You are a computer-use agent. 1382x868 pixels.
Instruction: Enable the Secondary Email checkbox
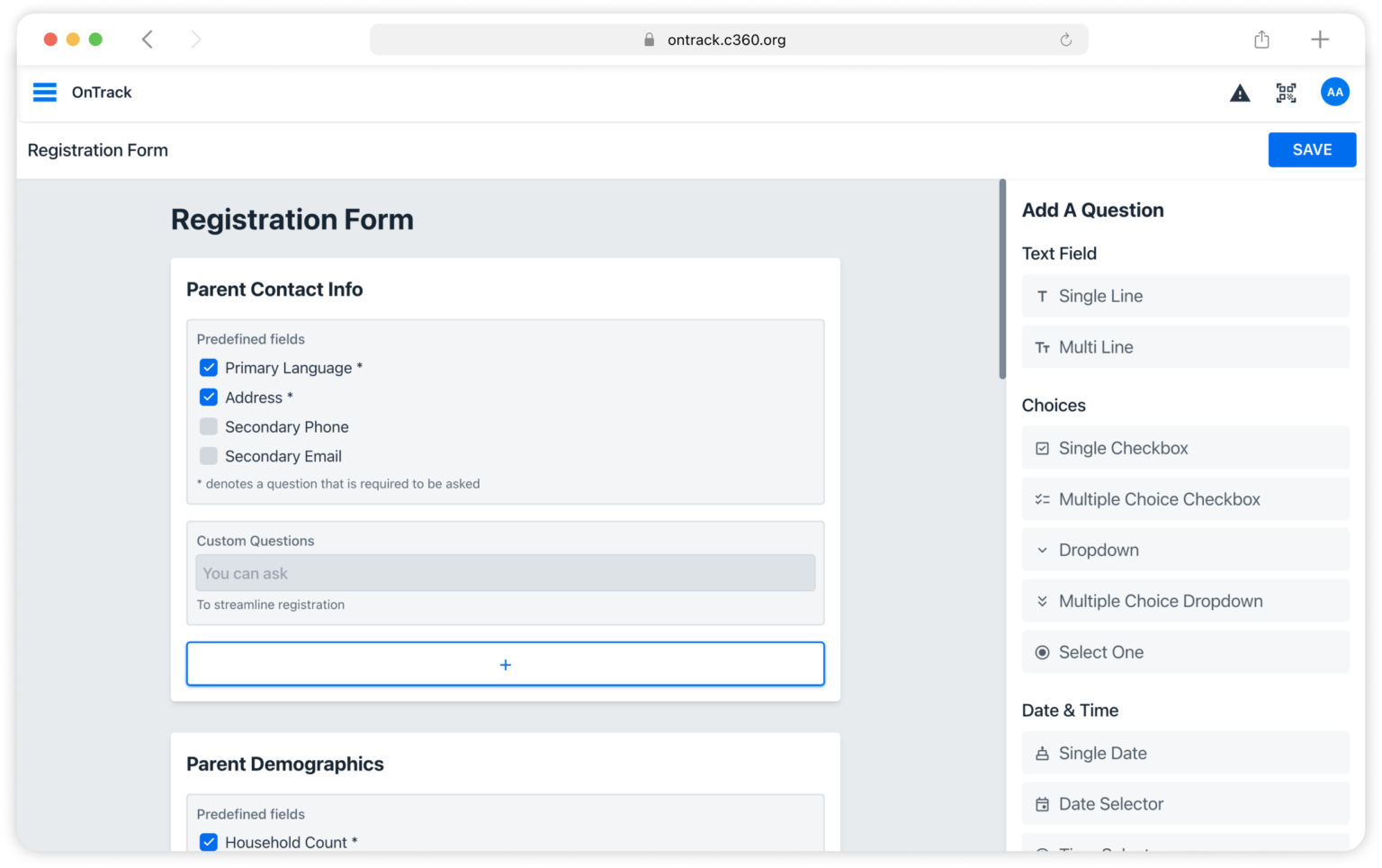pyautogui.click(x=209, y=456)
